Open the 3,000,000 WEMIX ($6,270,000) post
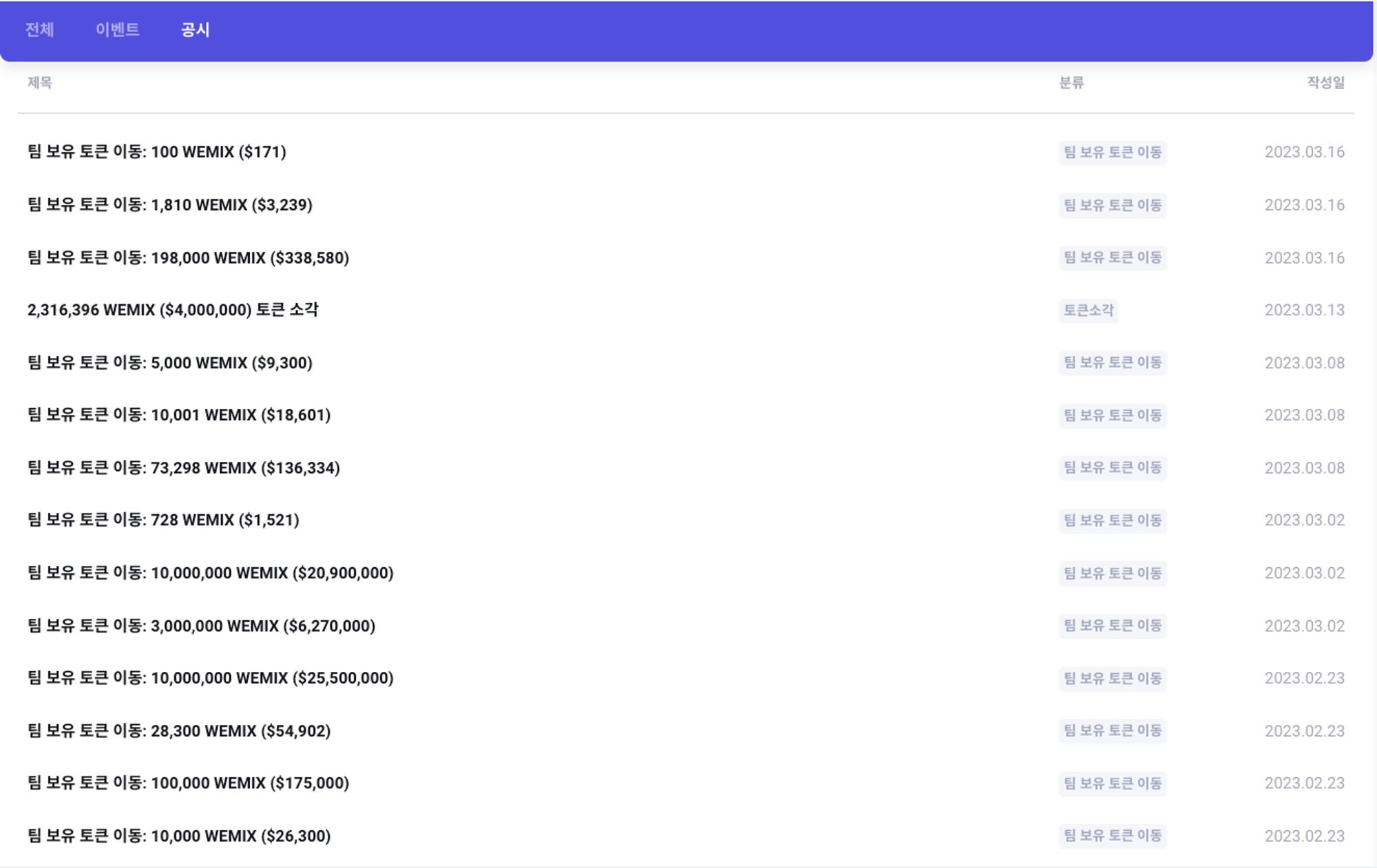 tap(201, 626)
